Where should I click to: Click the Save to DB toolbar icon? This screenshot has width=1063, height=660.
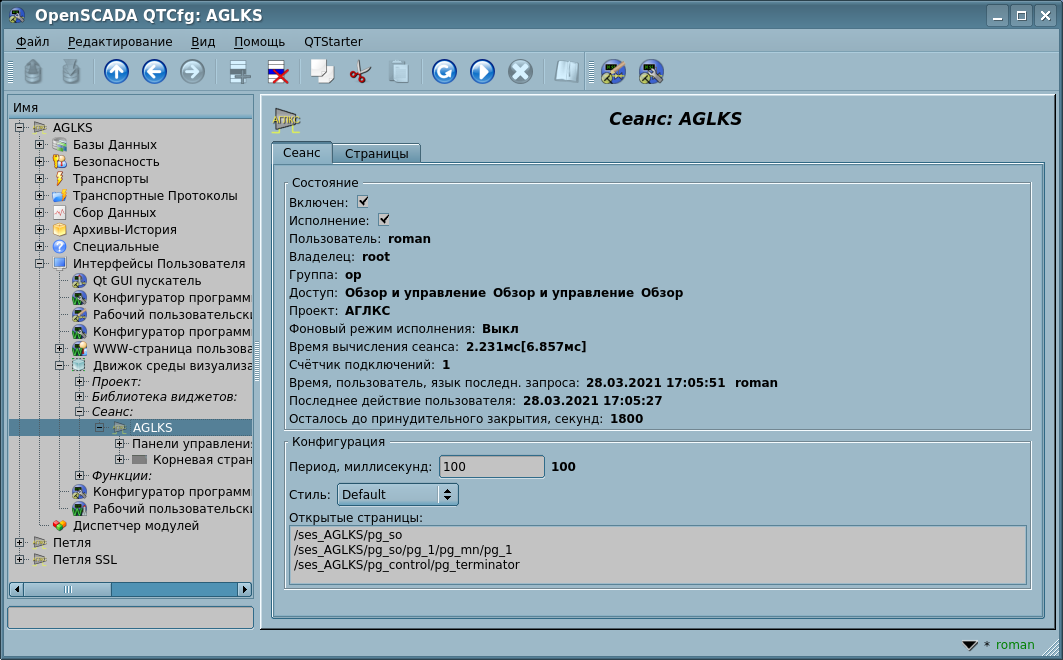coord(71,72)
